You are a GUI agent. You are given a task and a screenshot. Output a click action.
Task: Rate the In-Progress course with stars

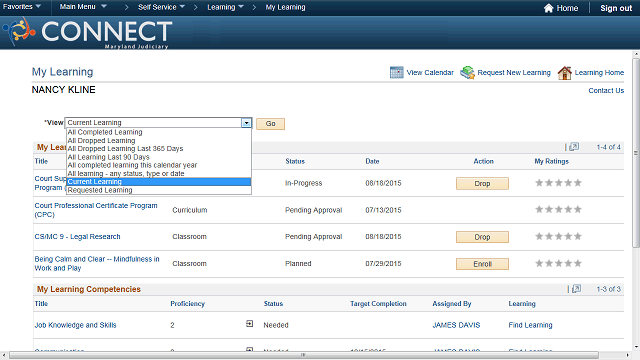tap(558, 183)
